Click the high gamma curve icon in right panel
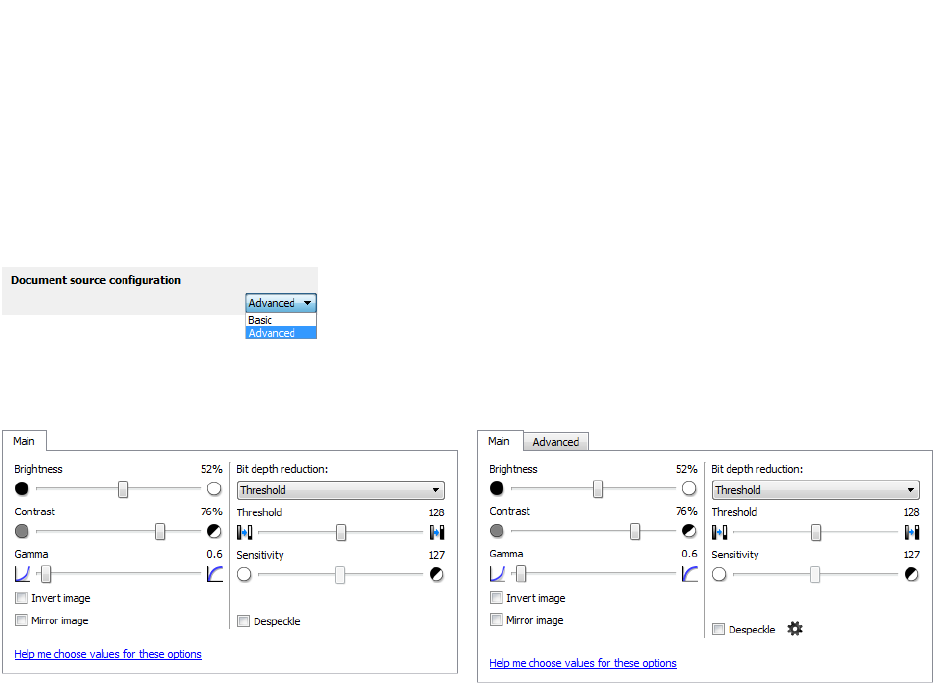Viewport: 936px width, 683px height. point(690,574)
